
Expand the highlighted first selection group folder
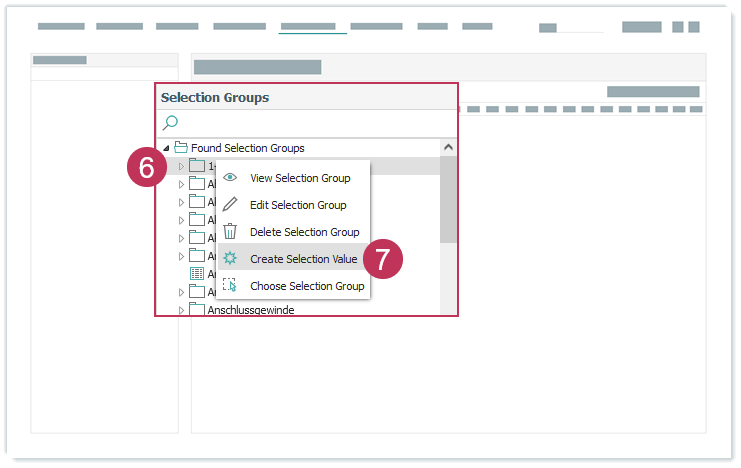coord(181,166)
